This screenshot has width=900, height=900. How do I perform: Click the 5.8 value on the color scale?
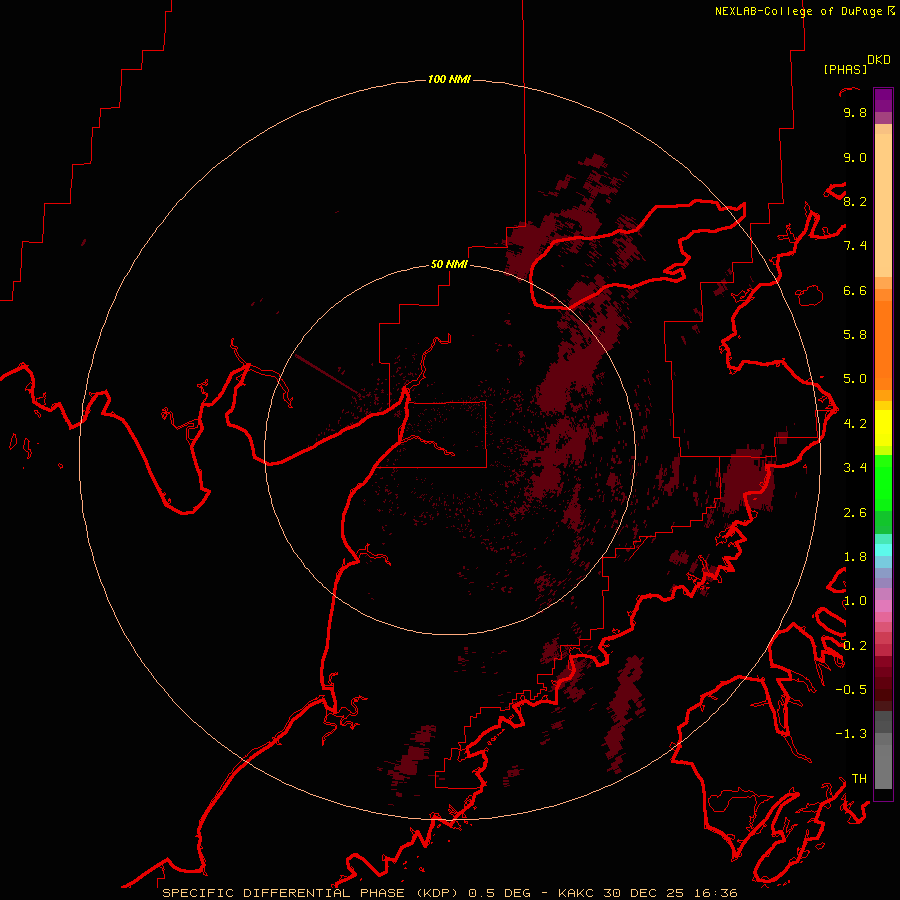(x=855, y=335)
